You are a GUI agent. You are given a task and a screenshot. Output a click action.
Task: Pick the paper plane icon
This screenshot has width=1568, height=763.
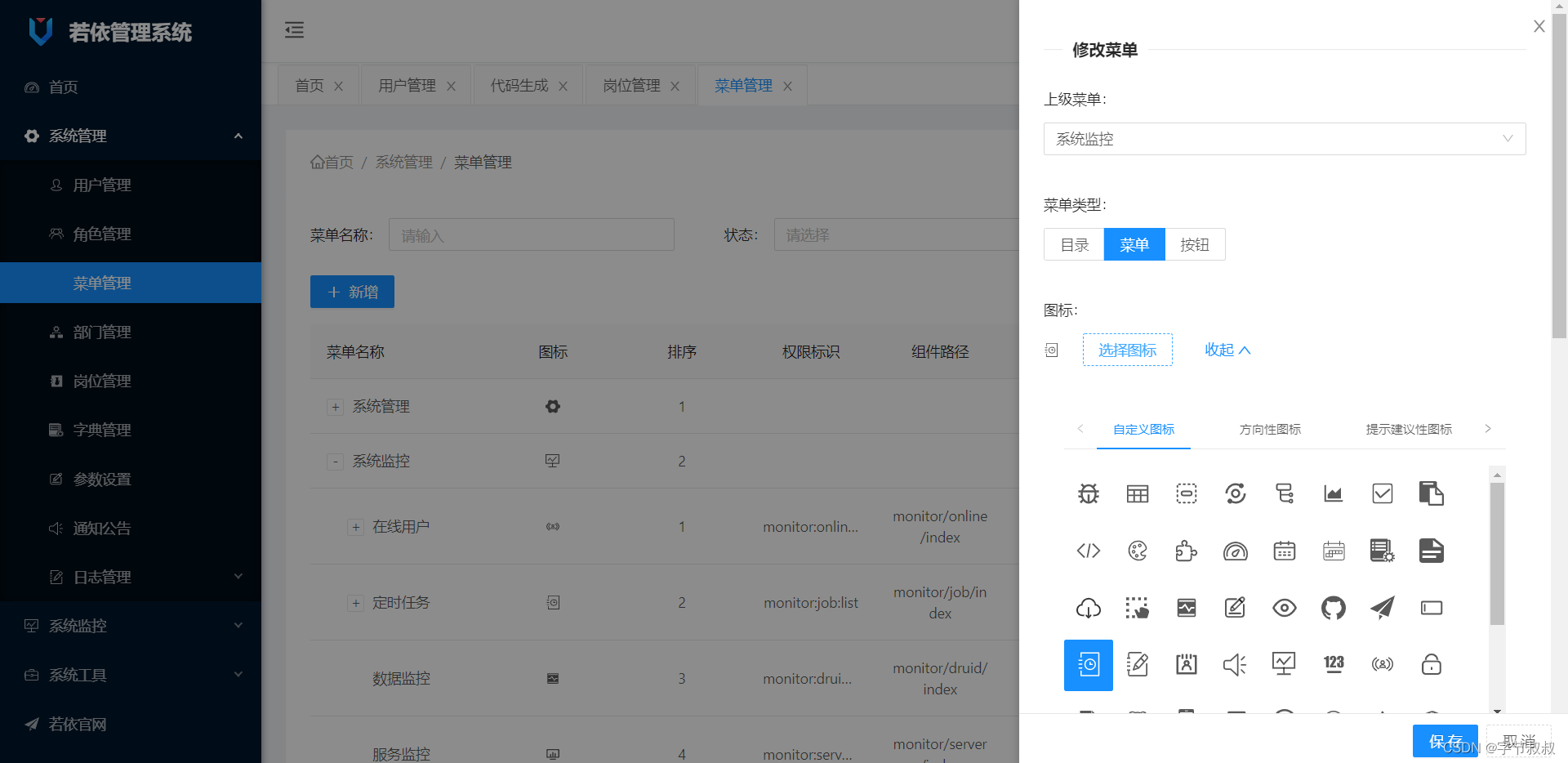(x=1382, y=607)
